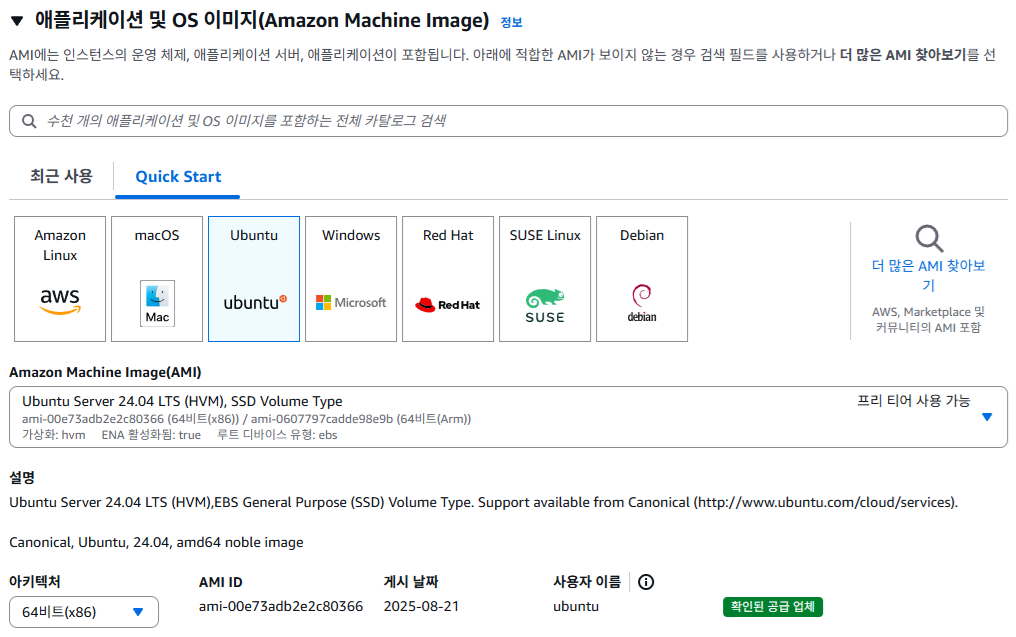
Task: Open the Ubuntu Server 24.04 LTS AMI dropdown
Action: point(508,417)
